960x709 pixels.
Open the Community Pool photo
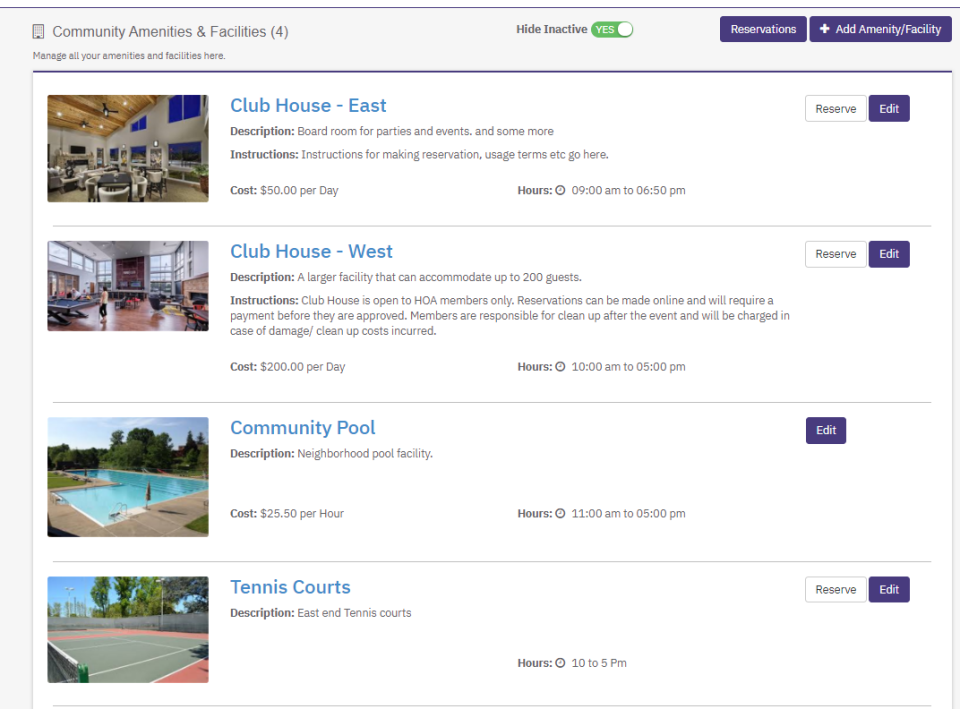[x=128, y=477]
